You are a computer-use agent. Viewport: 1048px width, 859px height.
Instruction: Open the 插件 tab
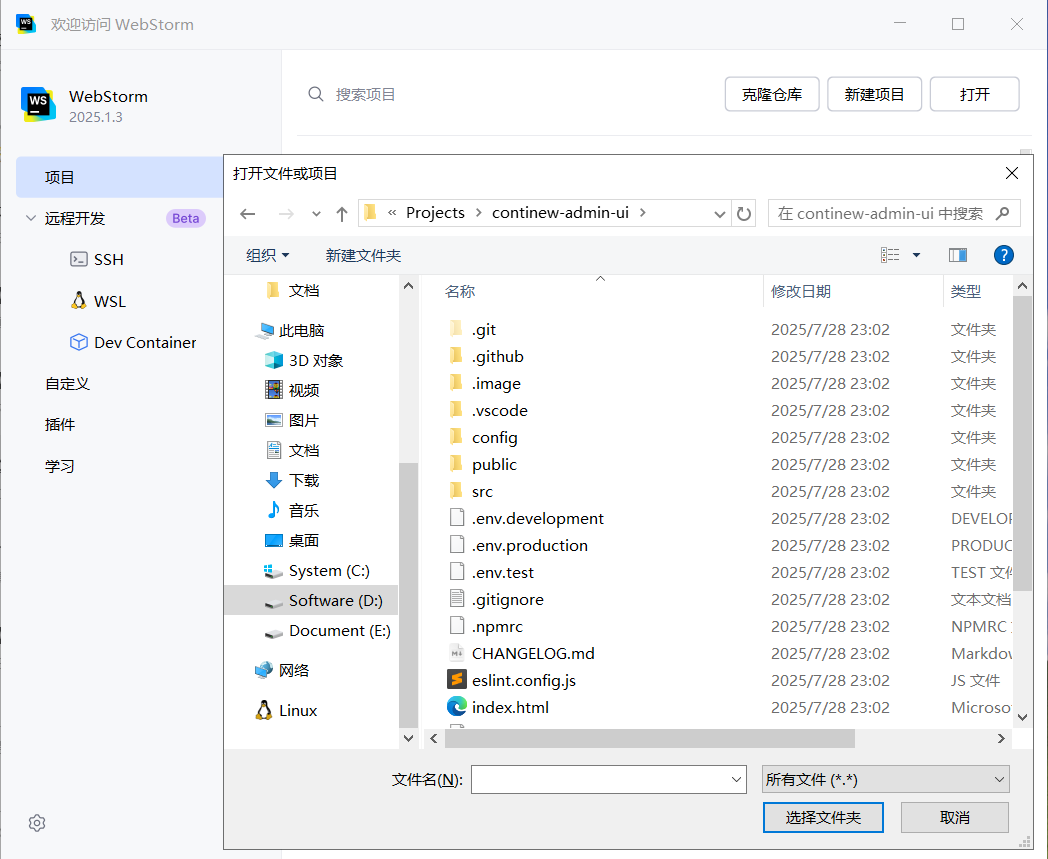pyautogui.click(x=59, y=424)
